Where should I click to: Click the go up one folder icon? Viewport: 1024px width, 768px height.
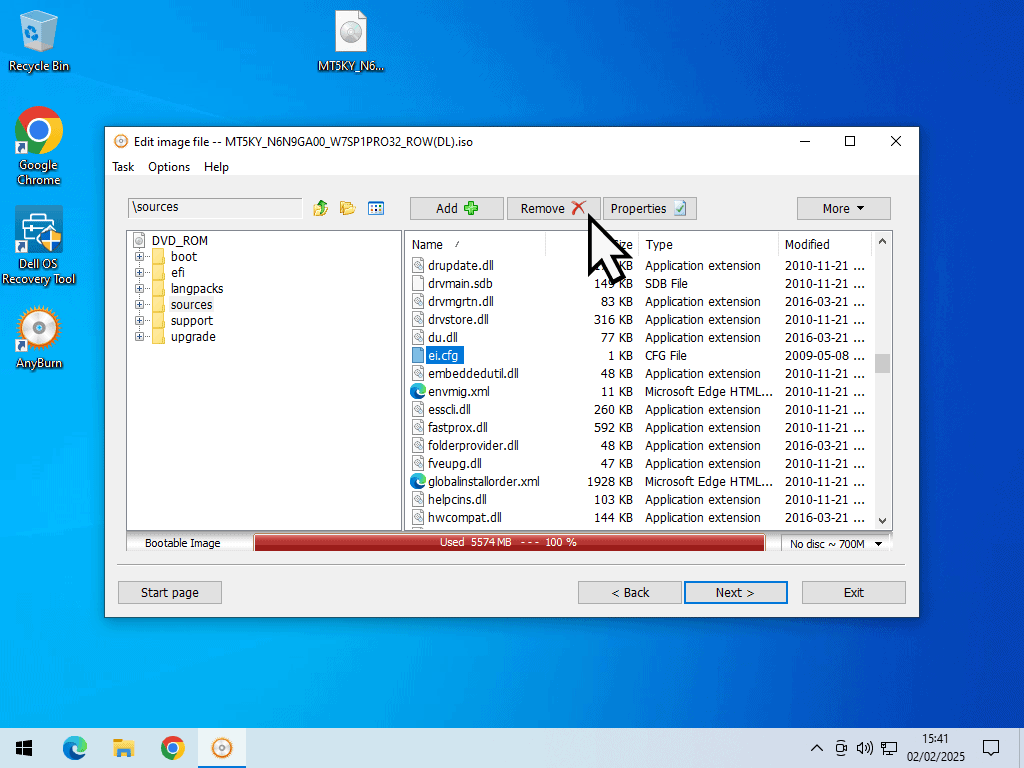coord(321,208)
